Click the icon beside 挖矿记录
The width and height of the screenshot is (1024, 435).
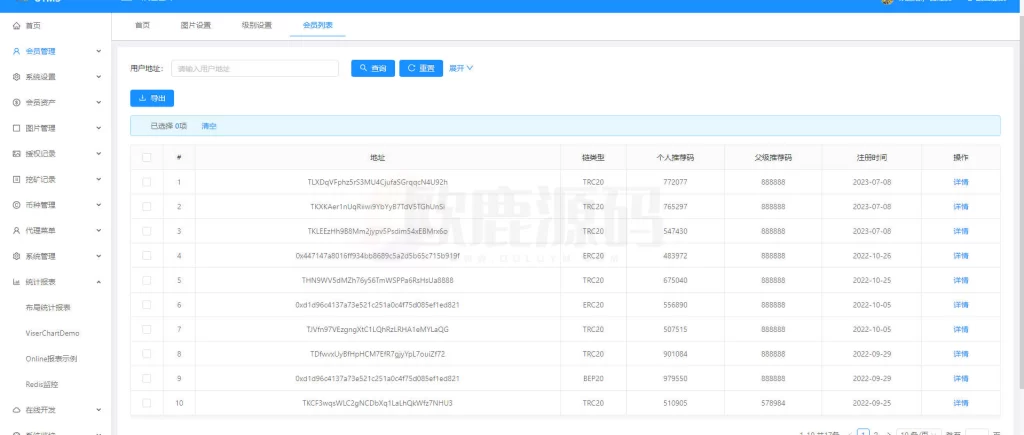click(17, 179)
